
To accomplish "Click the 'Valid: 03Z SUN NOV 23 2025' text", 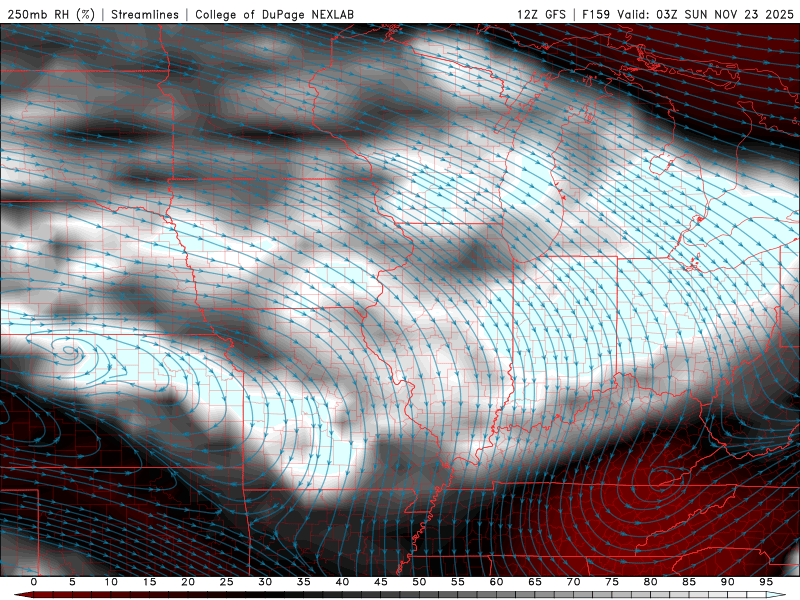I will point(706,14).
